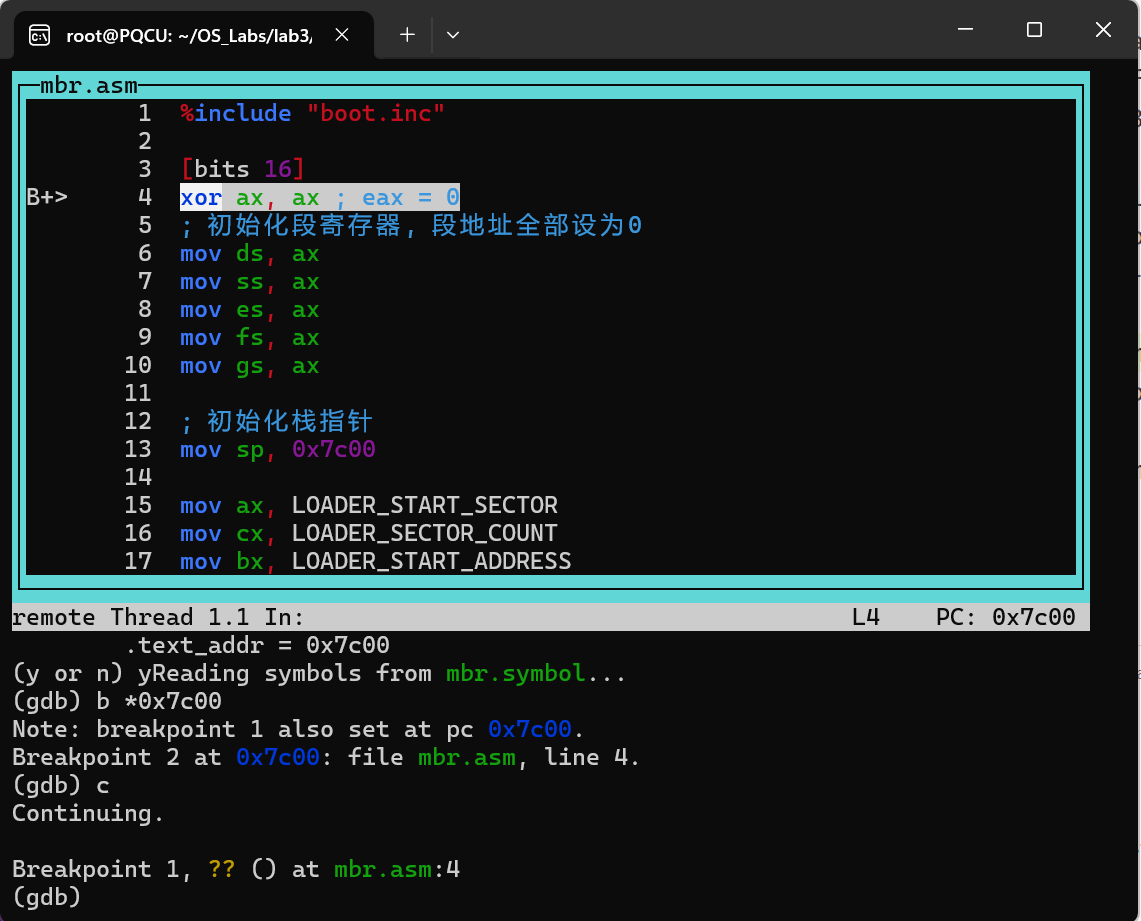This screenshot has height=921, width=1141.
Task: Click the mbr.symbol file name
Action: (x=515, y=674)
